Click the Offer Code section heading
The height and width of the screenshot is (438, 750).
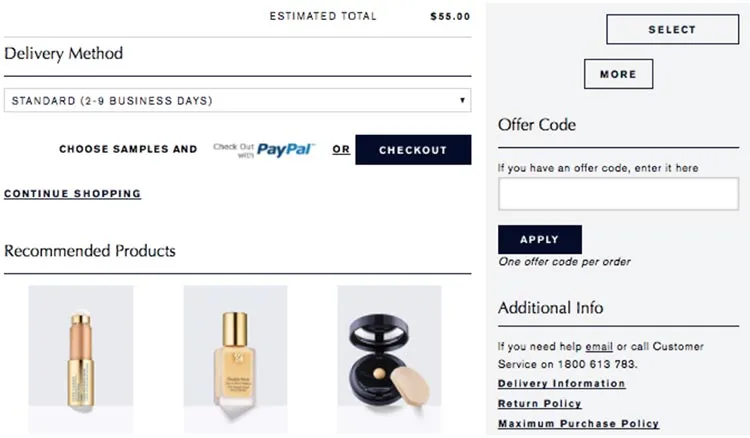click(x=537, y=125)
